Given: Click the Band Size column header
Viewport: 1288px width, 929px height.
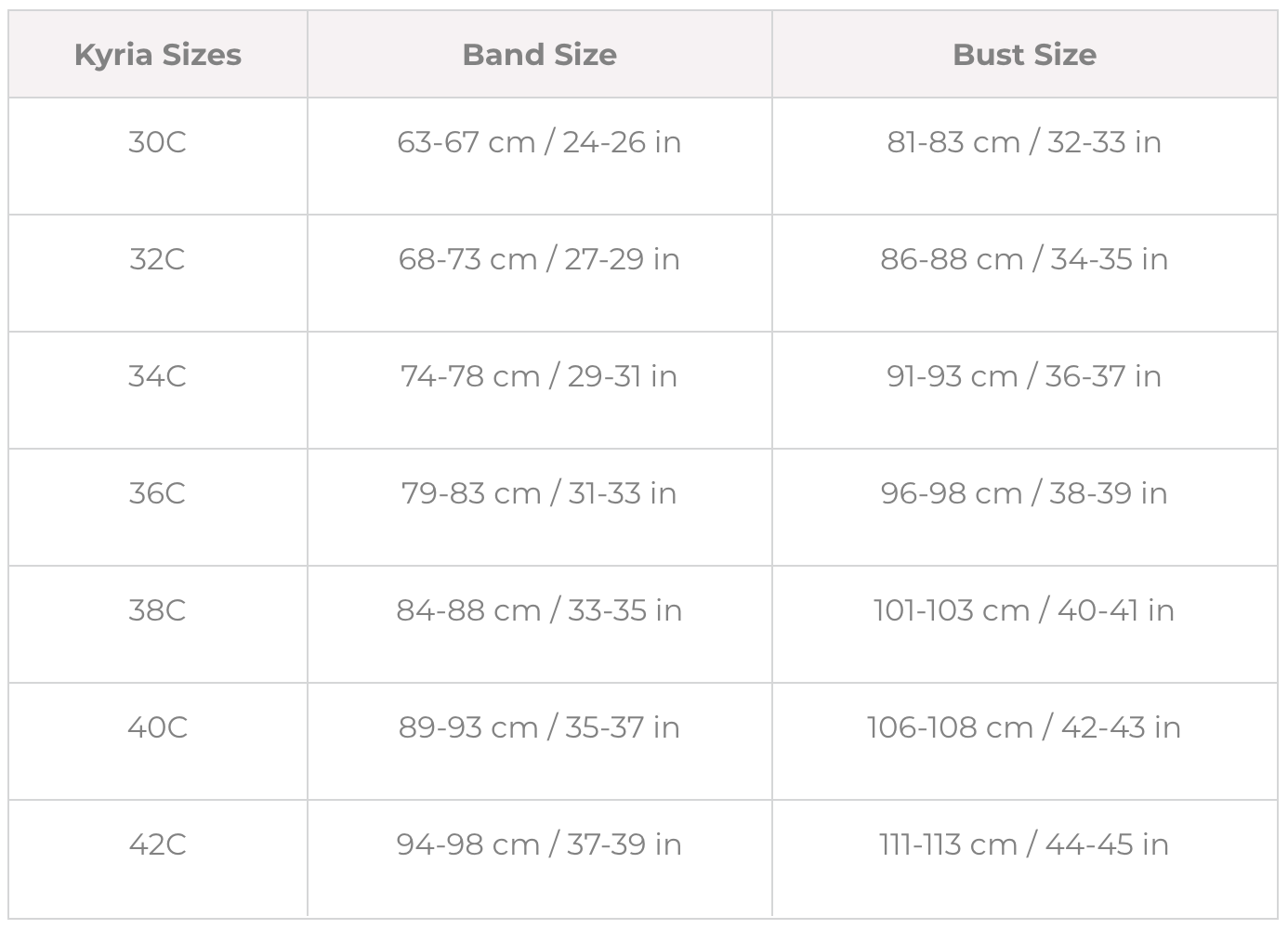Looking at the screenshot, I should (x=540, y=55).
